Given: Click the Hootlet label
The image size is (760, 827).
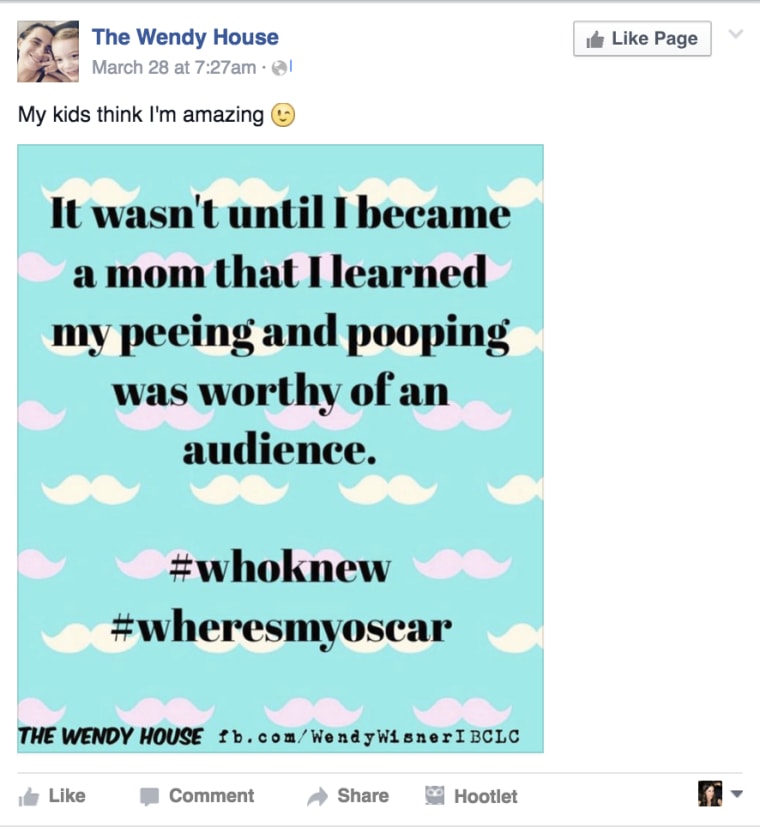Looking at the screenshot, I should (486, 796).
